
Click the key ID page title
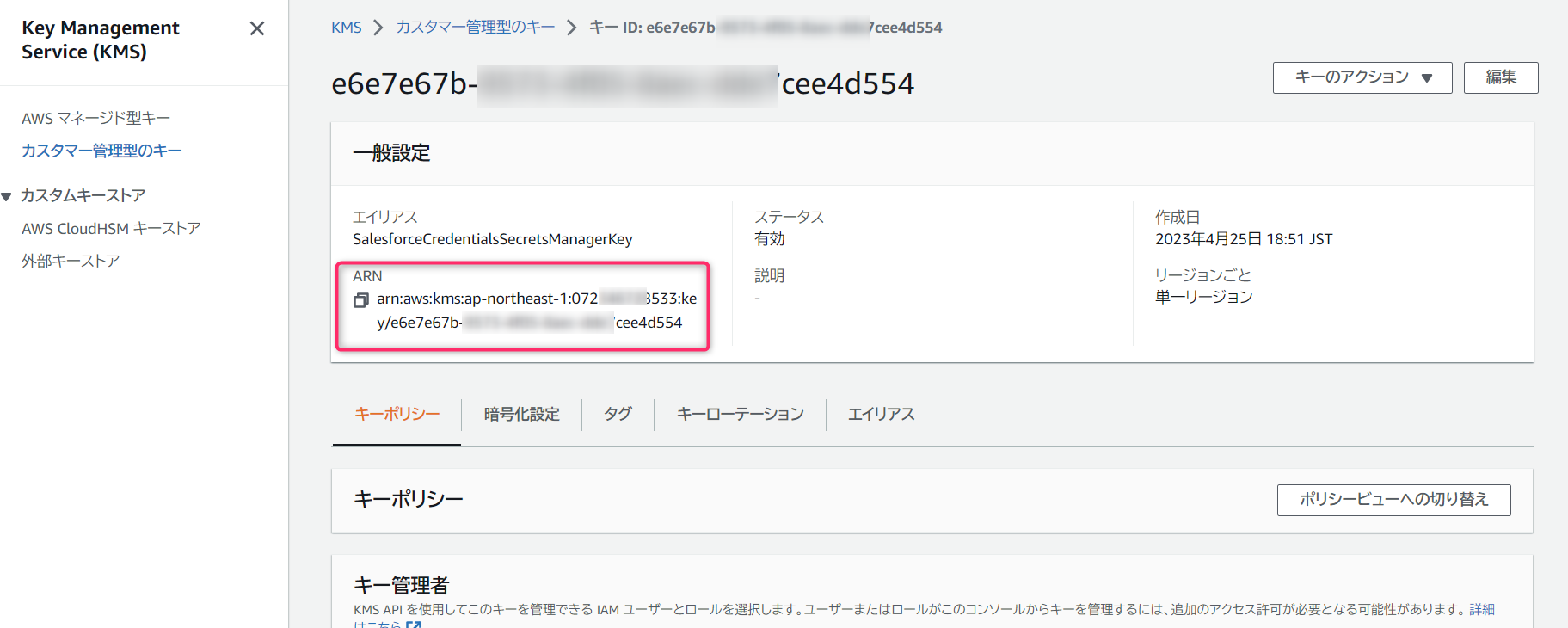pos(623,83)
